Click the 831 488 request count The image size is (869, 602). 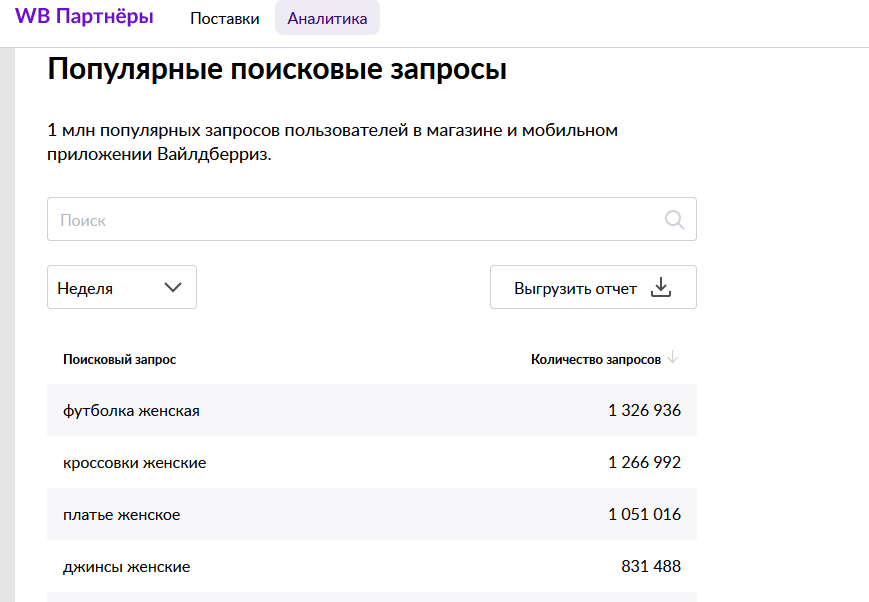tap(651, 567)
